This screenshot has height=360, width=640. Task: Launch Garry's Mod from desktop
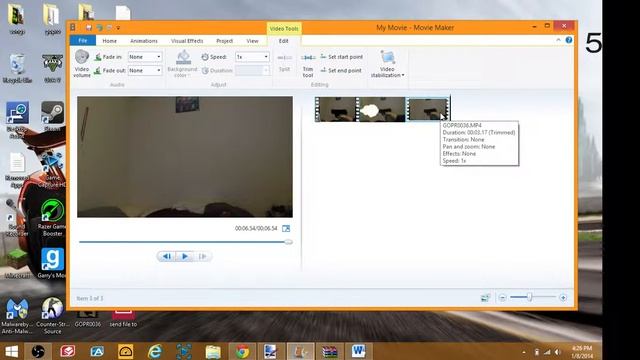pos(53,263)
